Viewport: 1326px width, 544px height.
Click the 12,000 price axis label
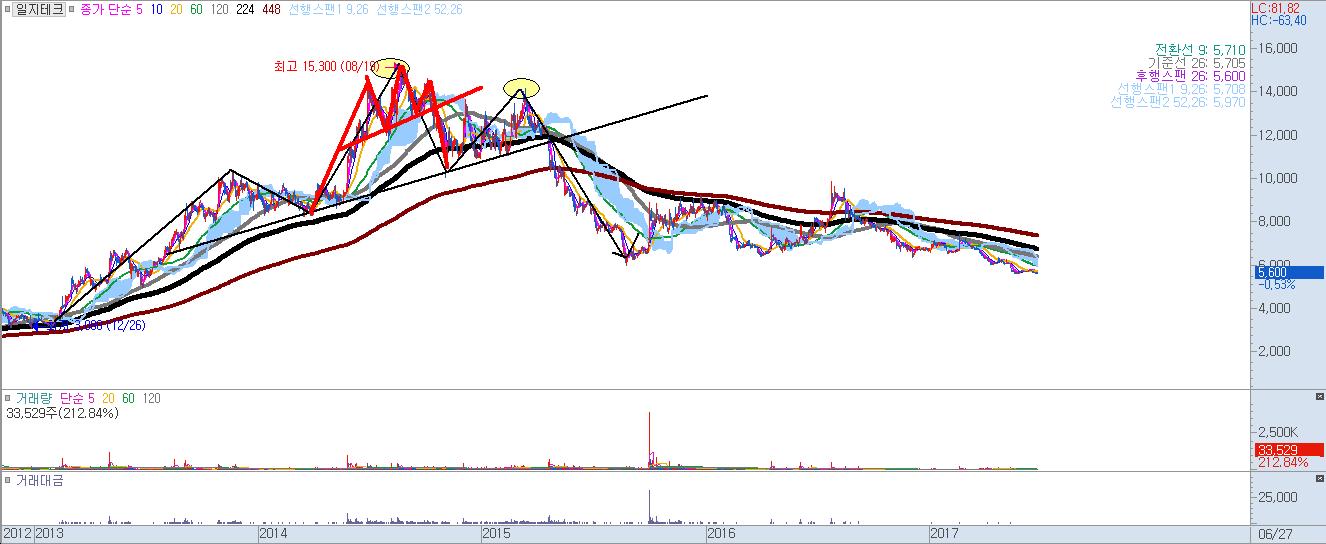[x=1279, y=135]
